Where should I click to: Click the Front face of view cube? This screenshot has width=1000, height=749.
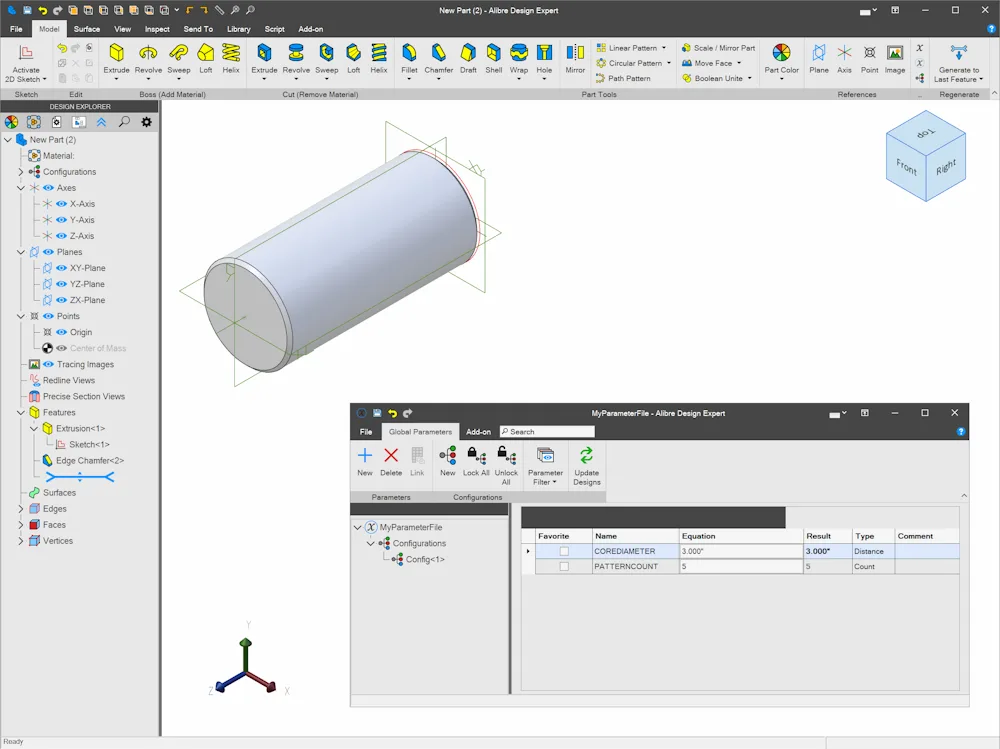[x=906, y=168]
